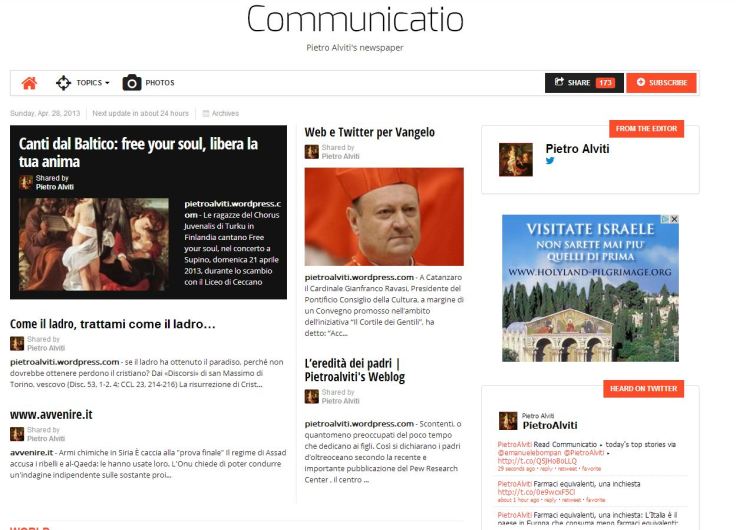736x530 pixels.
Task: Open the t.co/QSjHoBoLLQ tweet link
Action: [537, 461]
